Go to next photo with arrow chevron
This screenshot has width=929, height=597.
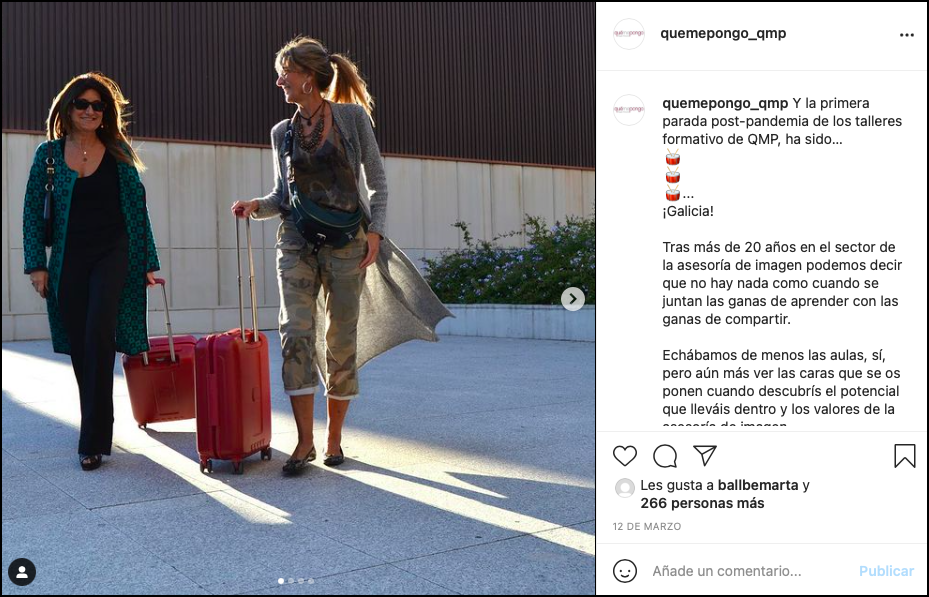(572, 298)
